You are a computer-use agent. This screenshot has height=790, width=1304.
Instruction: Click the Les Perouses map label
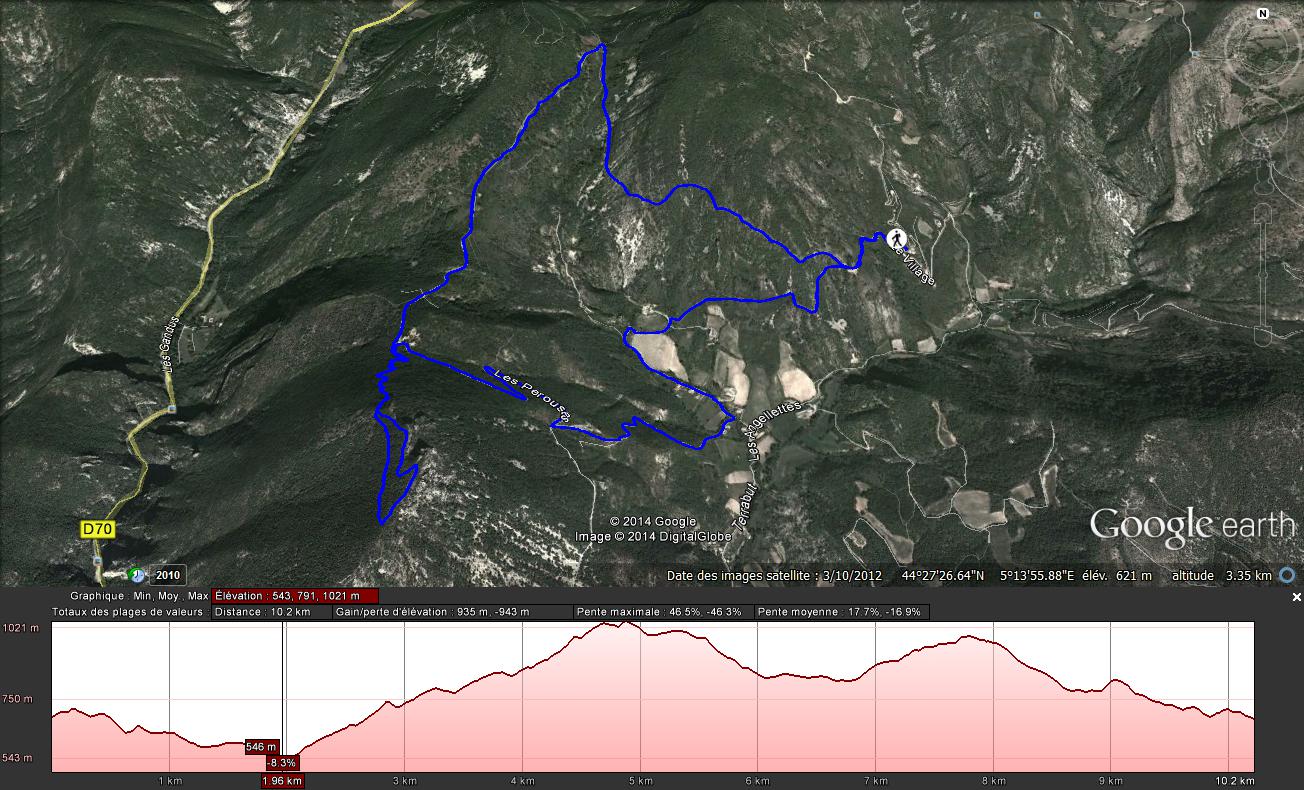click(533, 394)
